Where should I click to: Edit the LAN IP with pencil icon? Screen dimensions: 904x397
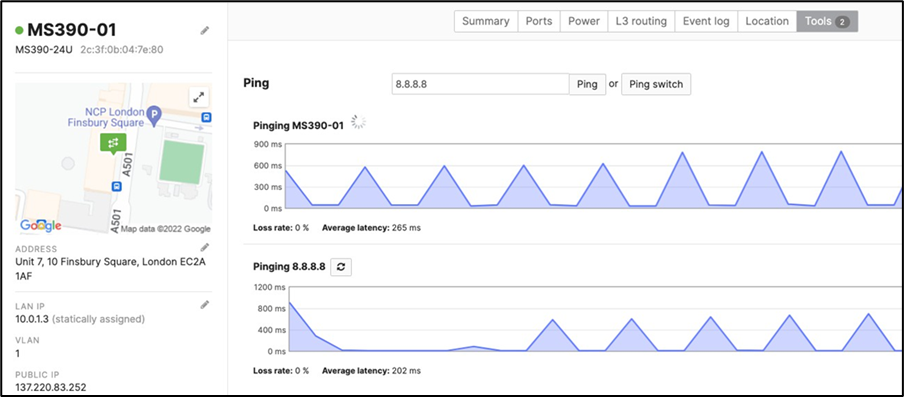tap(204, 305)
